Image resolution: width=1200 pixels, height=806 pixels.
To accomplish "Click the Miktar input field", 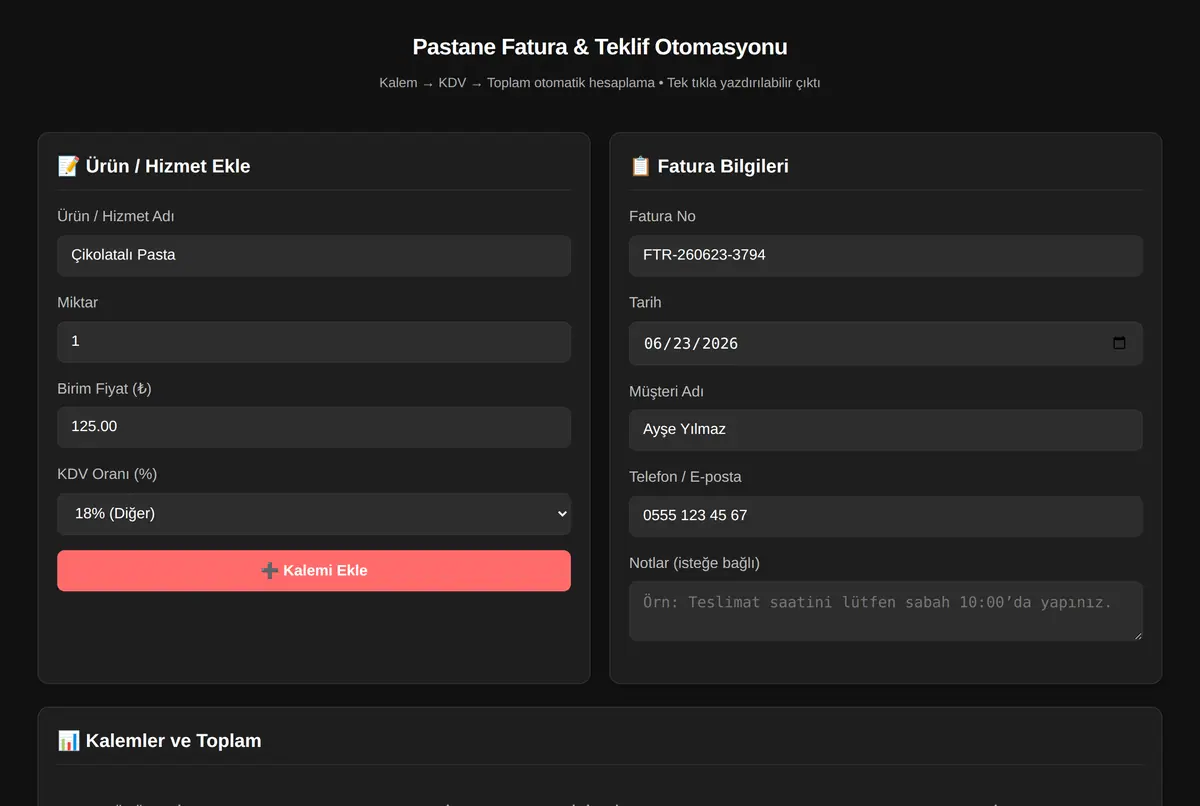I will click(314, 341).
